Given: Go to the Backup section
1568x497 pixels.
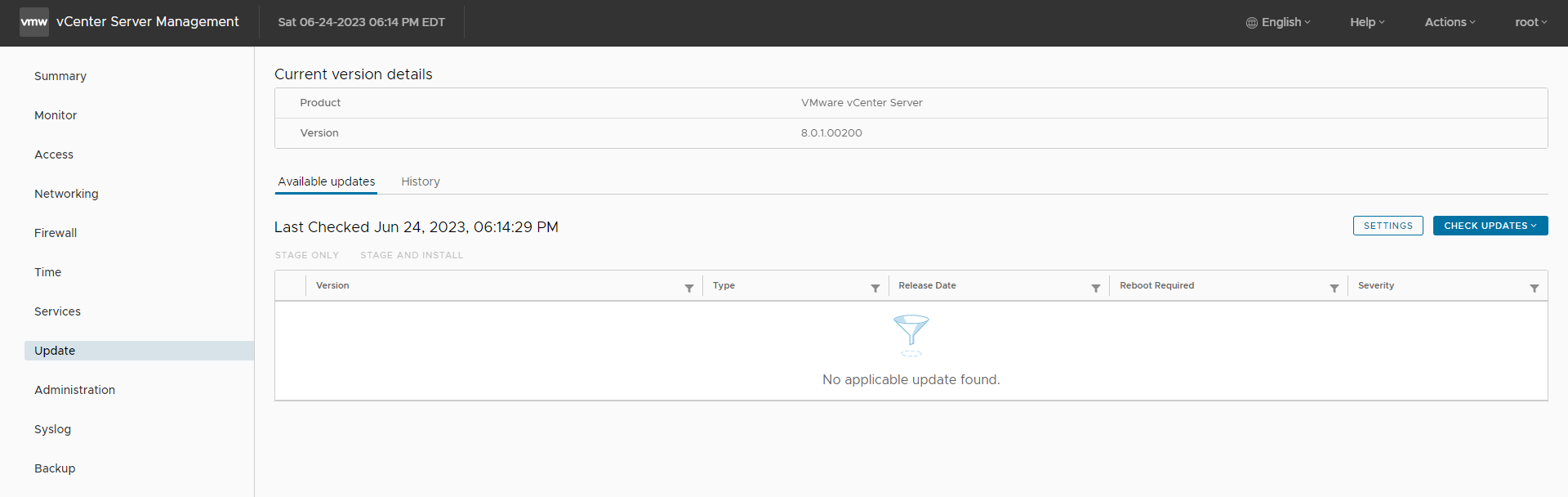Looking at the screenshot, I should click(x=55, y=468).
